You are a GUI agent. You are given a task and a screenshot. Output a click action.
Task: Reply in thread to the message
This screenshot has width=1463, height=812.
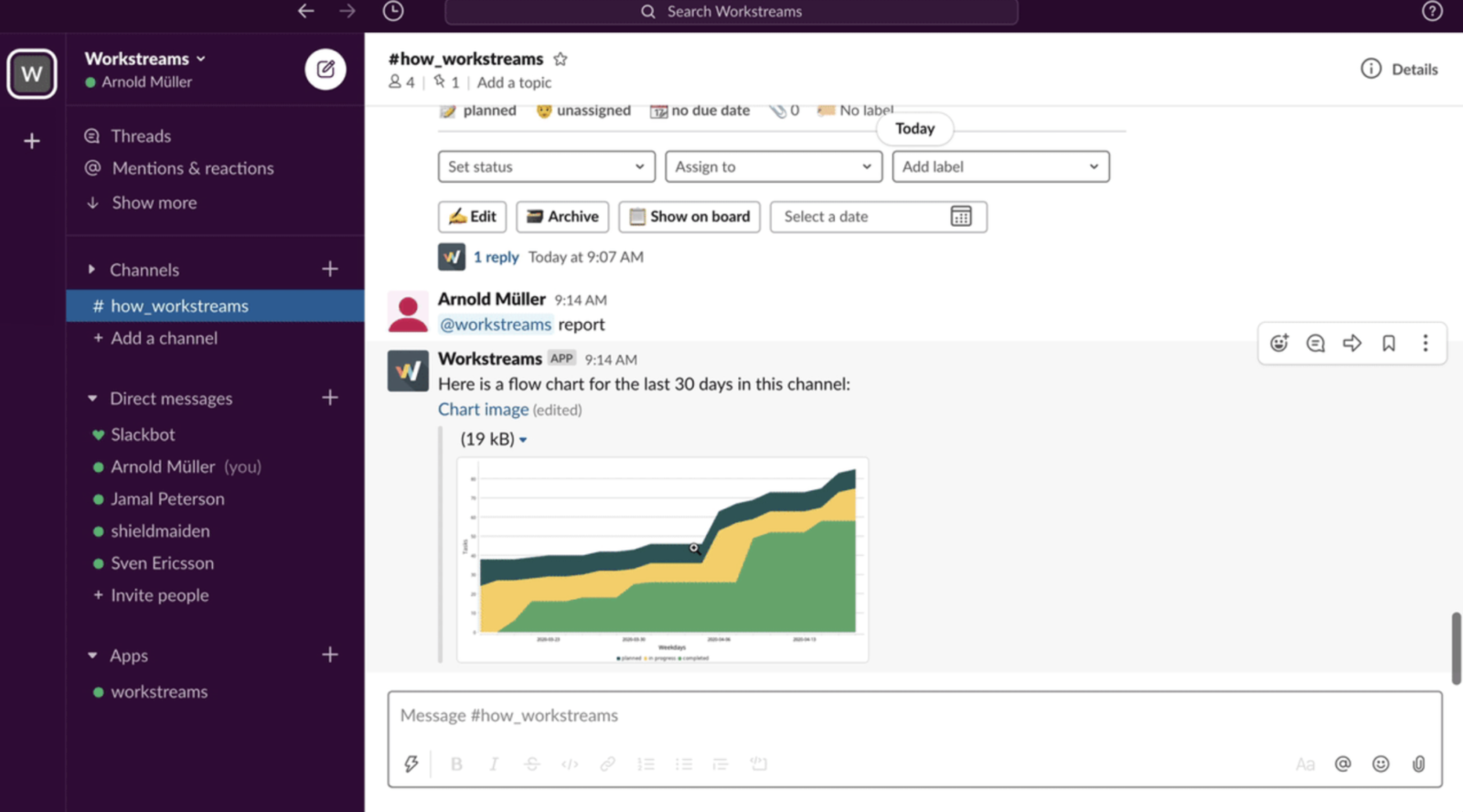point(1316,343)
